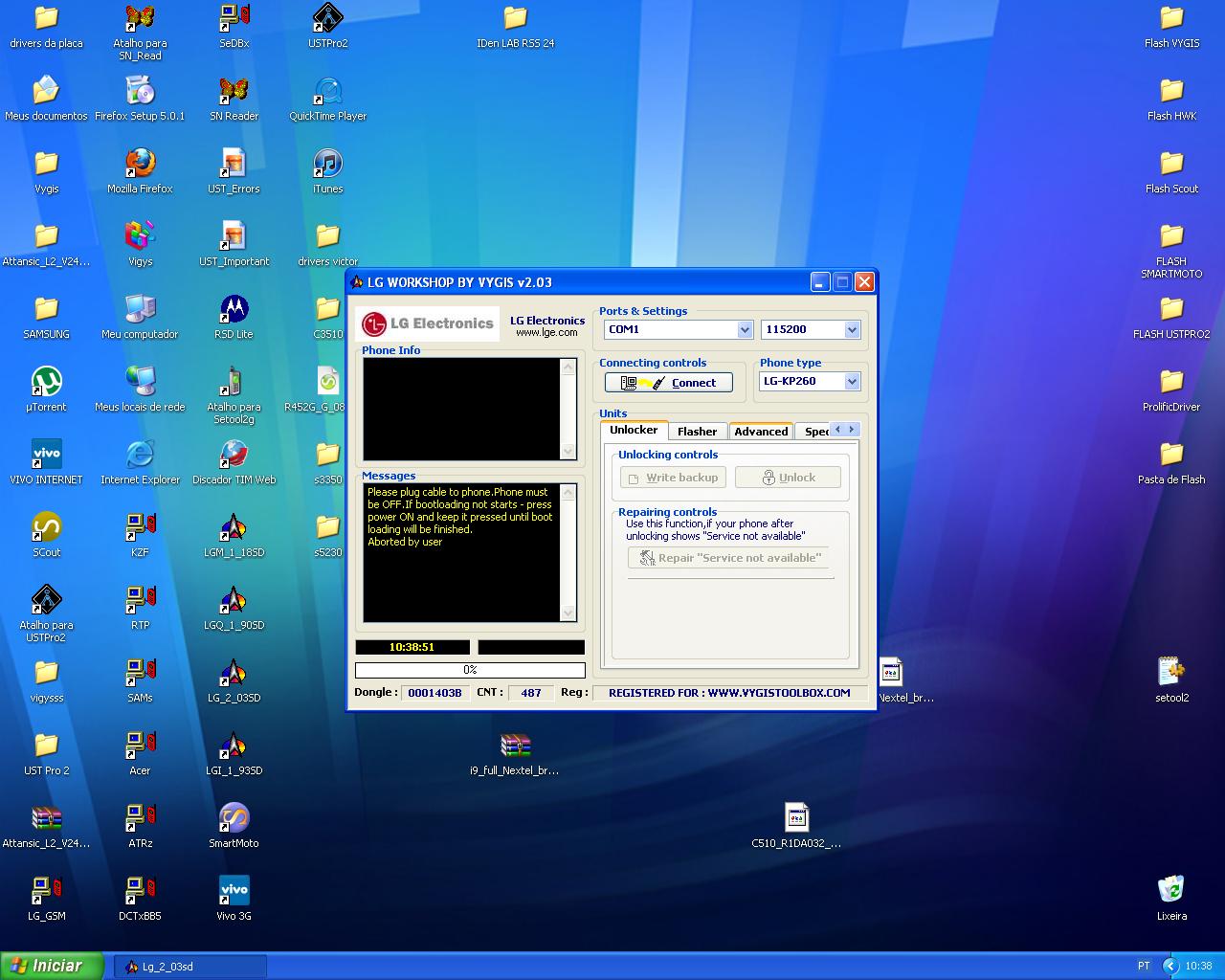Viewport: 1225px width, 980px height.
Task: Expand the system tray arrow
Action: tap(1170, 967)
